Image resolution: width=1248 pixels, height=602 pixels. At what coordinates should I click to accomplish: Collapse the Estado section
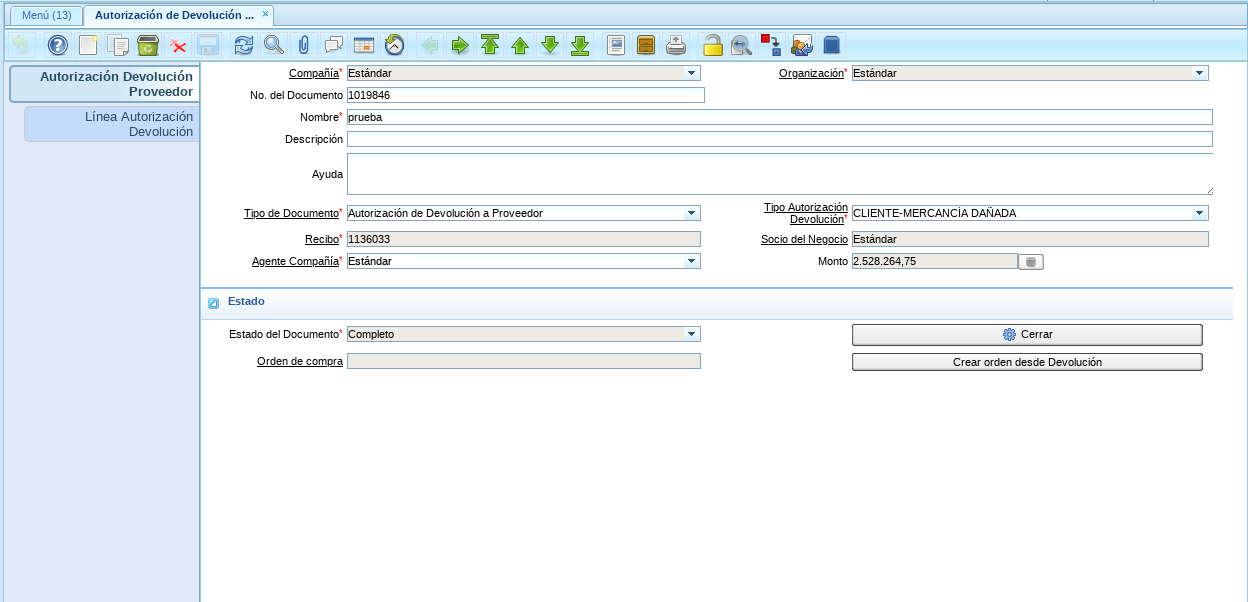[213, 302]
